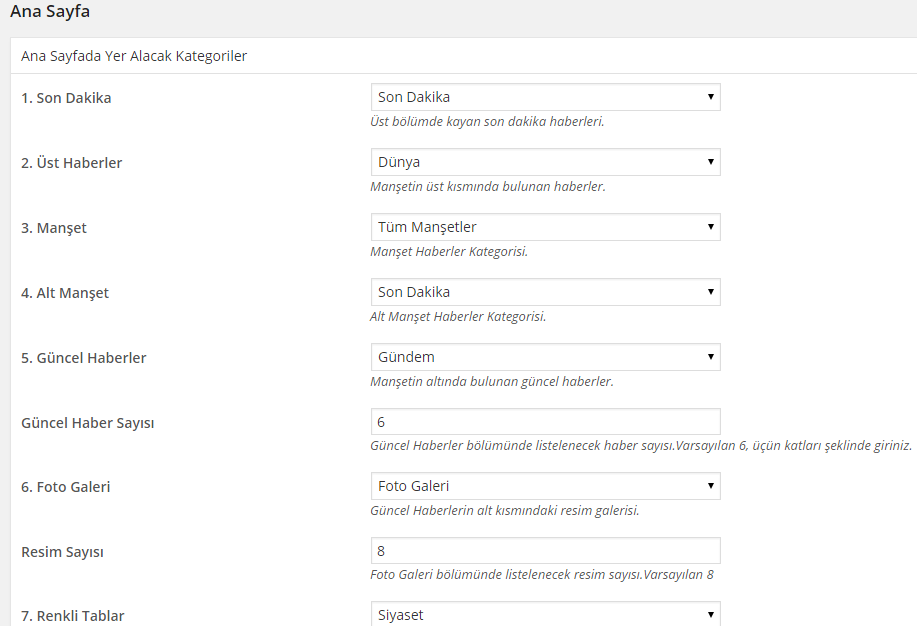Expand the Üst Haberler dropdown showing Dünya
Viewport: 917px width, 626px height.
click(x=546, y=162)
